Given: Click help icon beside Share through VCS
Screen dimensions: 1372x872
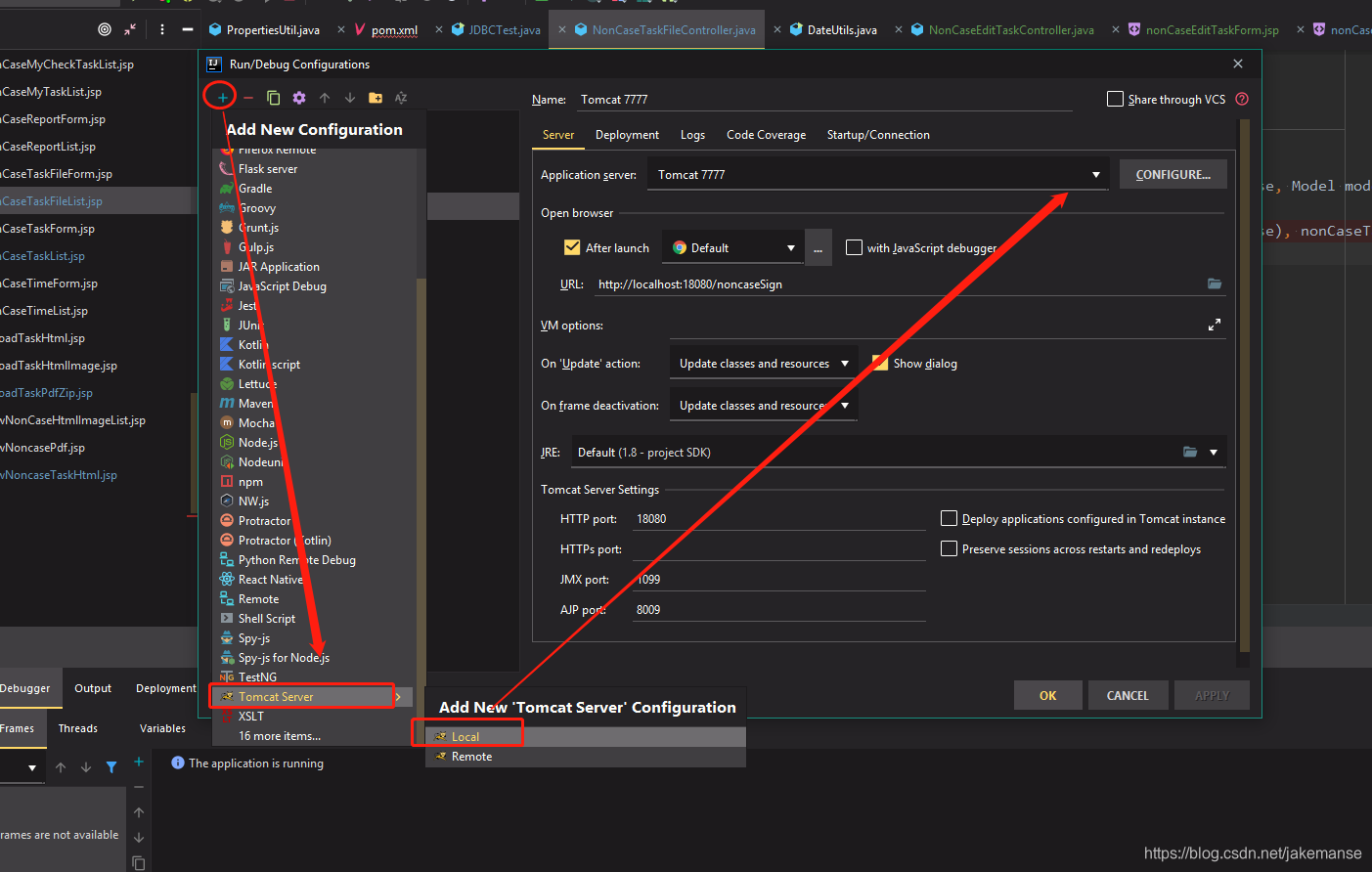Looking at the screenshot, I should click(1242, 99).
